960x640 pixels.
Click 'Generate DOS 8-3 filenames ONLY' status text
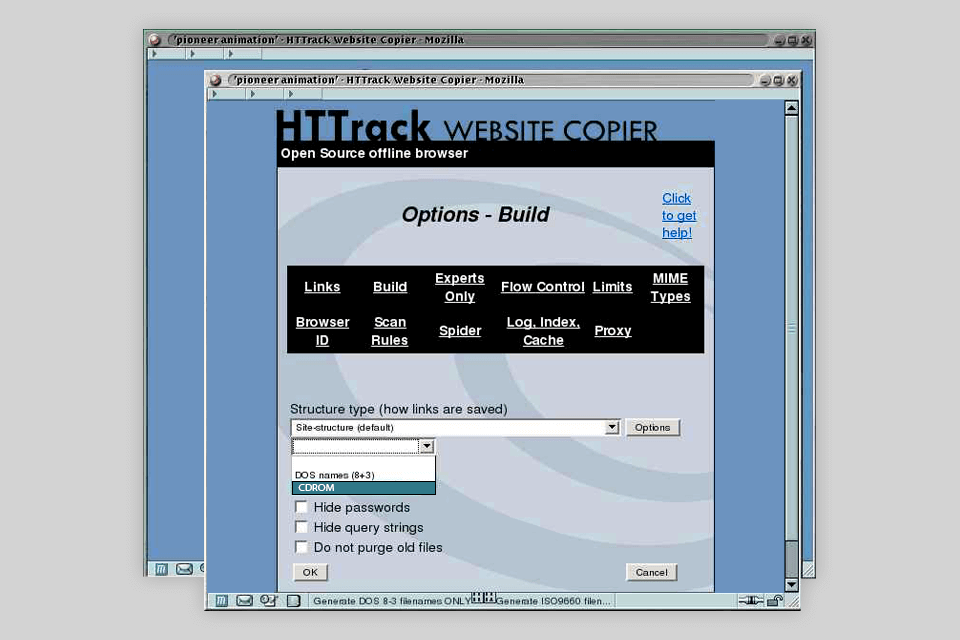point(392,601)
